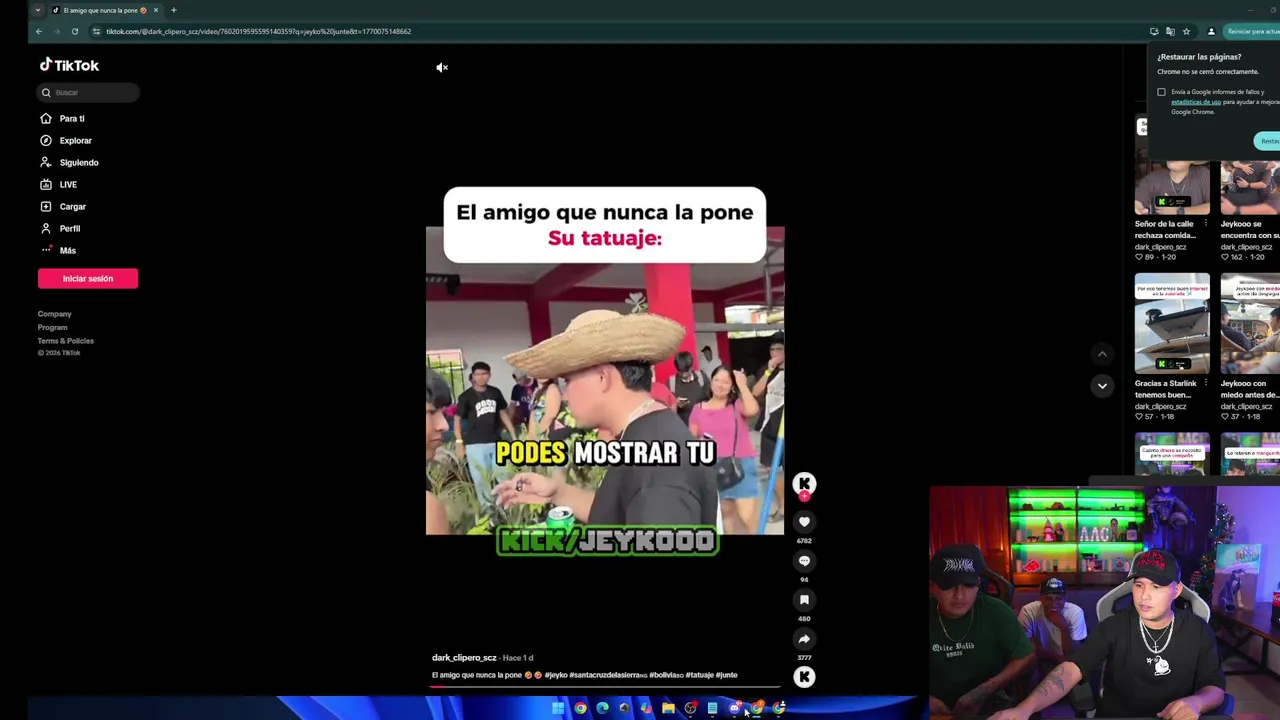
Task: Click the #junte hashtag
Action: coord(726,676)
